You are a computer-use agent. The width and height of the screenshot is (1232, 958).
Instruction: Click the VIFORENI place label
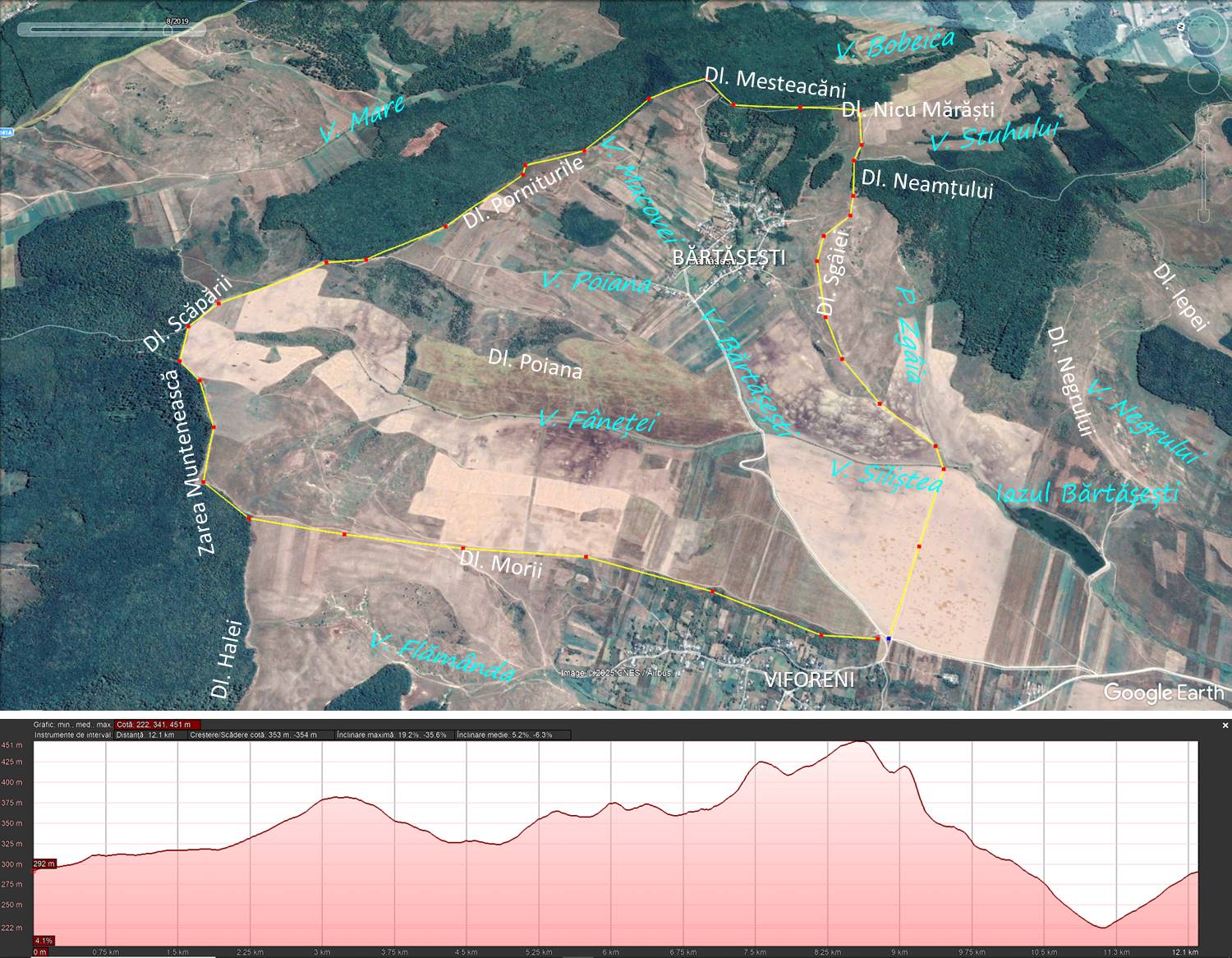pos(809,679)
